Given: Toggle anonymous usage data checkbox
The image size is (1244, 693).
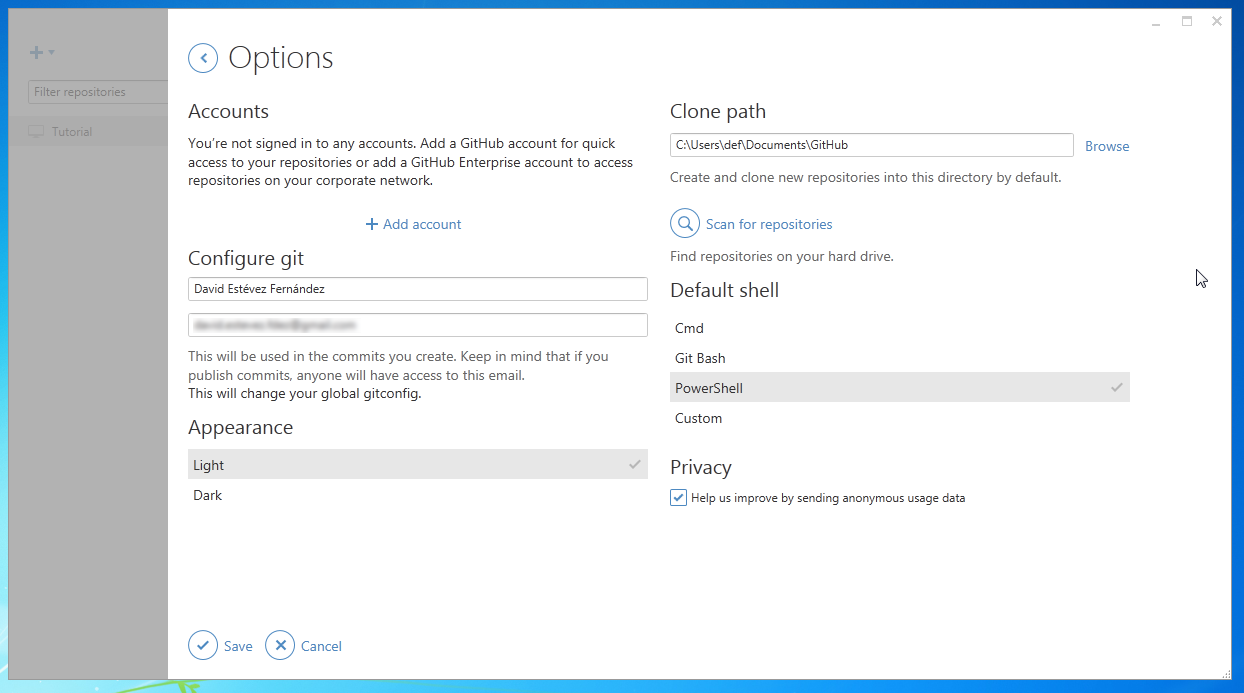Looking at the screenshot, I should pyautogui.click(x=679, y=498).
